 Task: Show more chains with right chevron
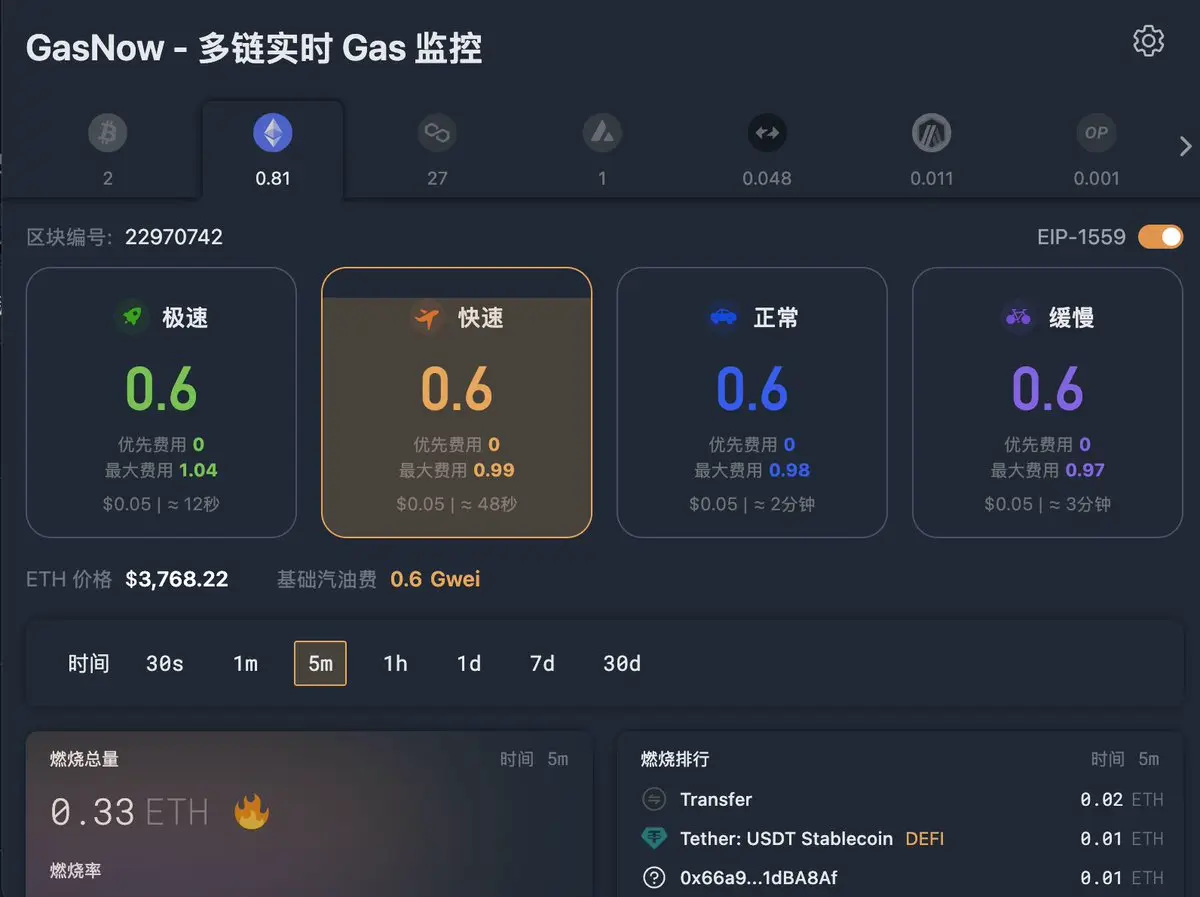[x=1186, y=147]
